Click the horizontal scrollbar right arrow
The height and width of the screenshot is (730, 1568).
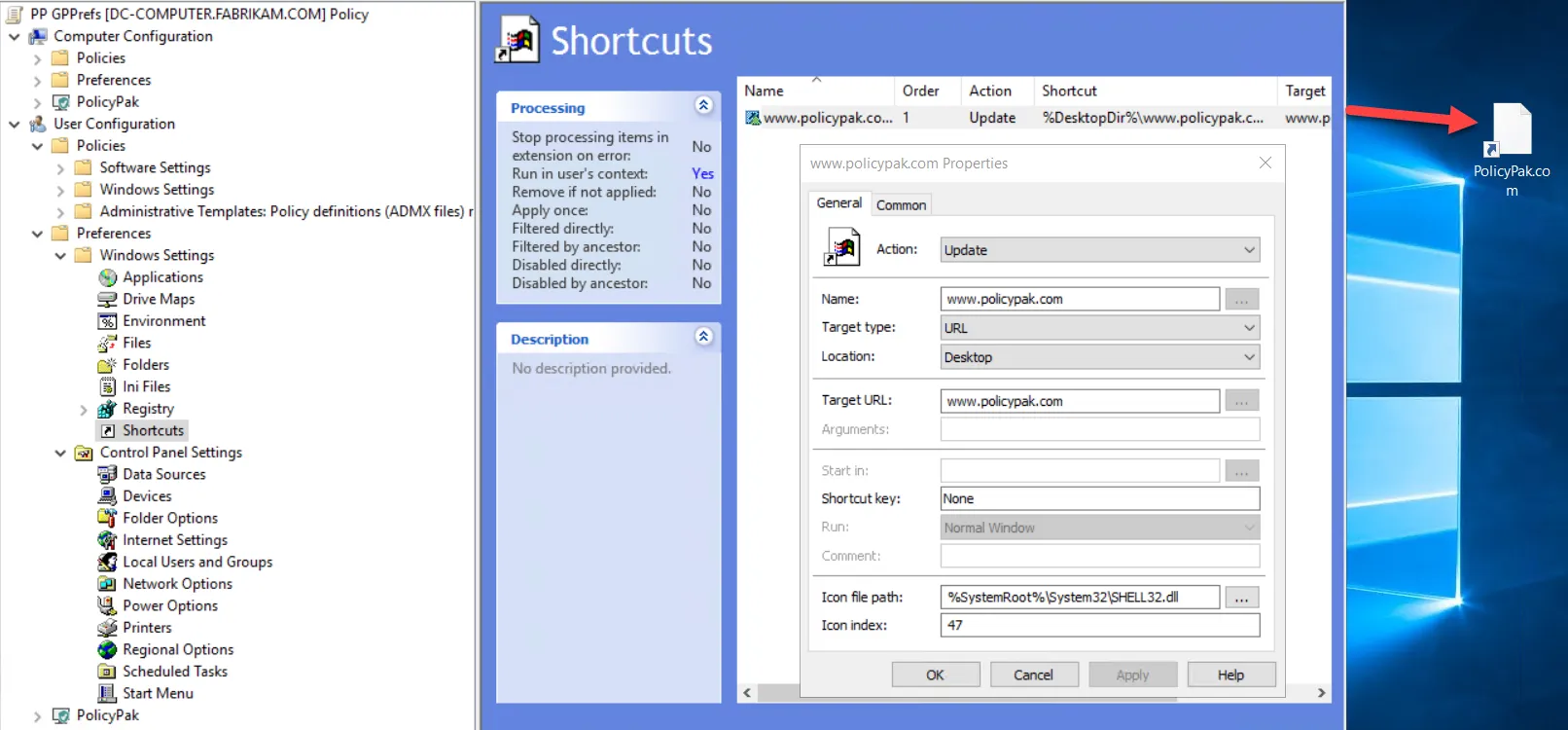tap(1321, 693)
